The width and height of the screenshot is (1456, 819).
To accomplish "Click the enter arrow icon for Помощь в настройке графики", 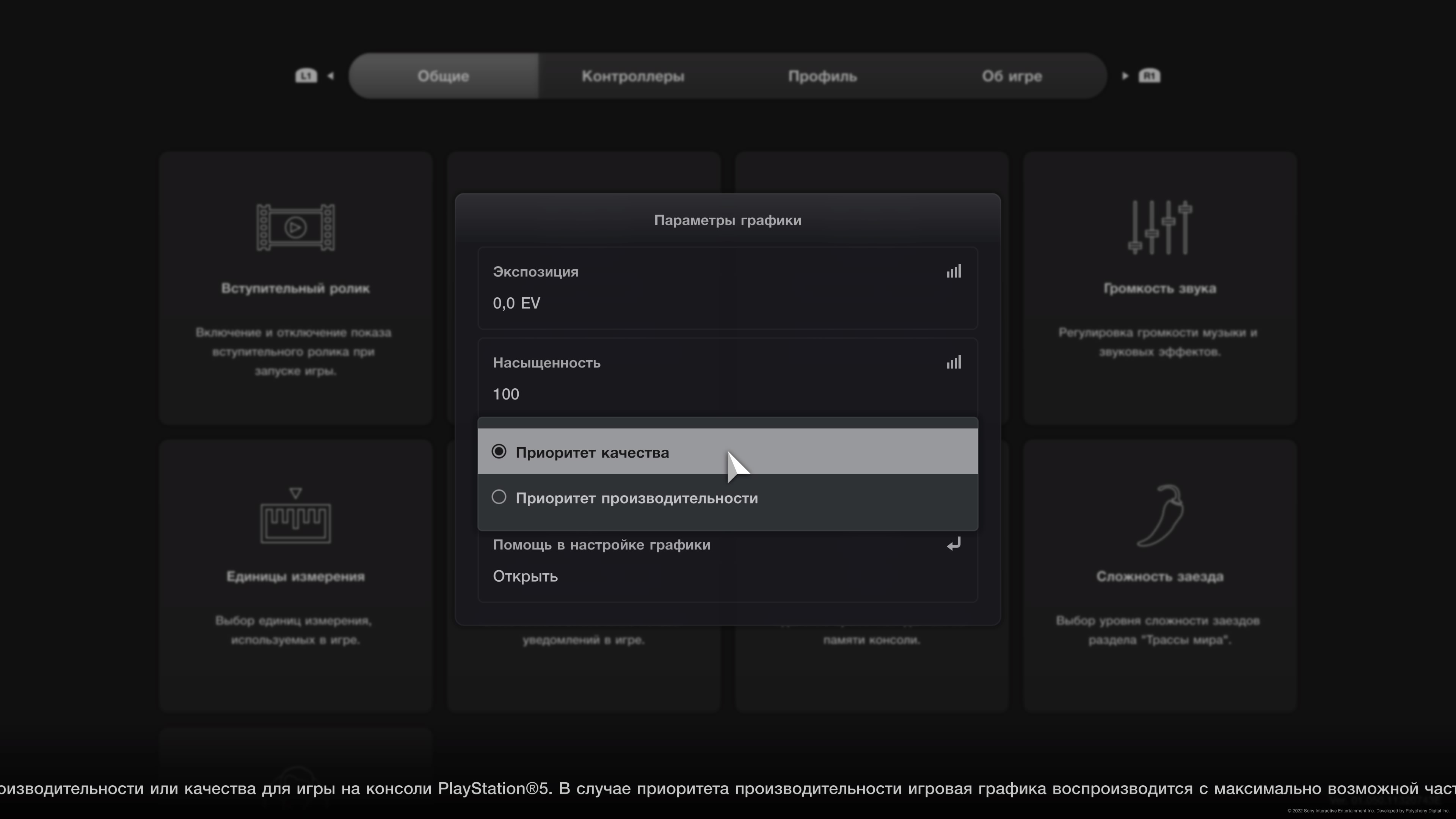I will point(954,544).
